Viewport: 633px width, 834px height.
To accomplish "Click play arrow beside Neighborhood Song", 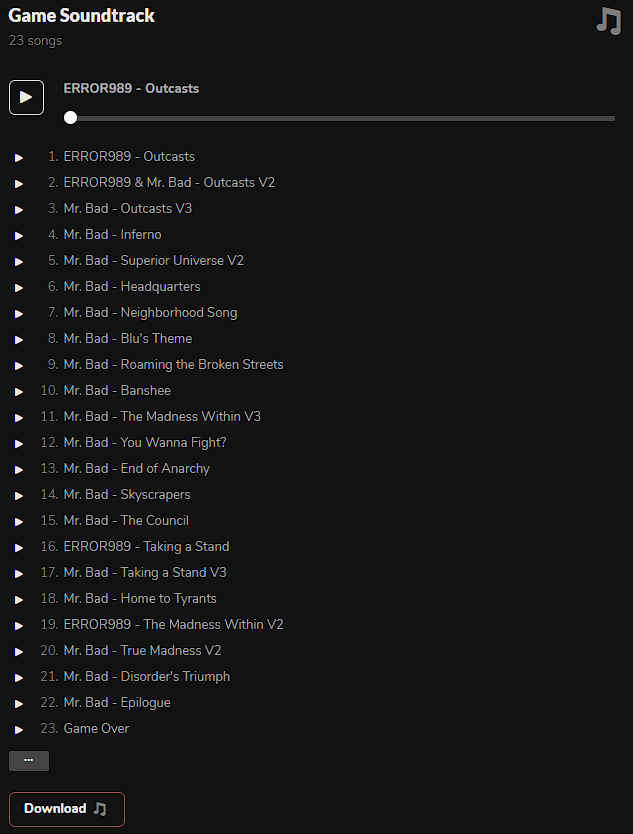I will coord(19,314).
